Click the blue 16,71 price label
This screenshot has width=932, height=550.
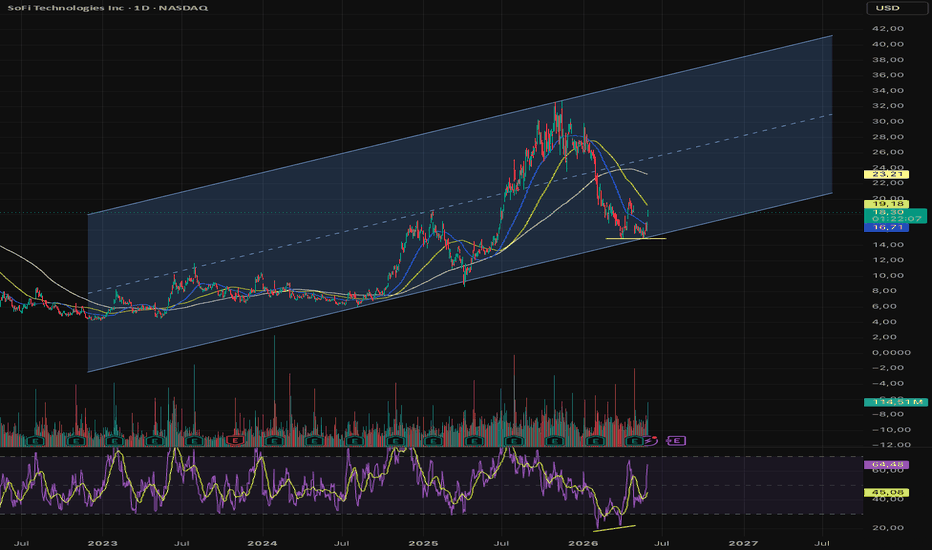888,227
